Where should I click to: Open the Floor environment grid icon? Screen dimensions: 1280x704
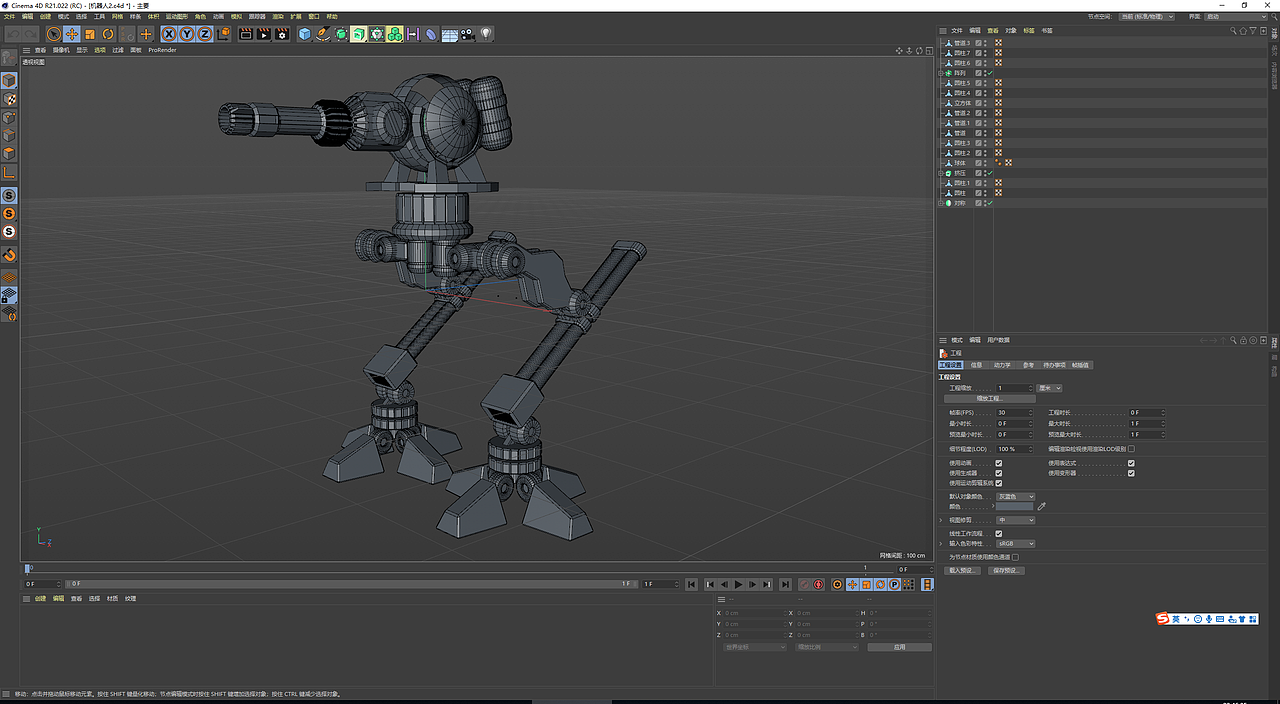pyautogui.click(x=449, y=34)
